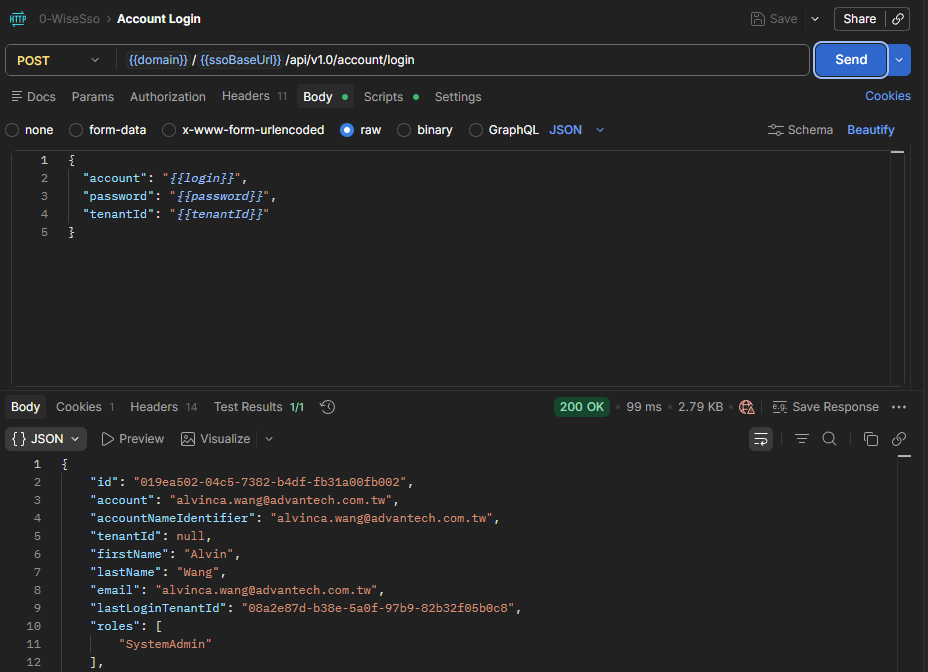Image resolution: width=928 pixels, height=672 pixels.
Task: Click the {{ssoBaseUrl}} variable in URL
Action: point(240,60)
